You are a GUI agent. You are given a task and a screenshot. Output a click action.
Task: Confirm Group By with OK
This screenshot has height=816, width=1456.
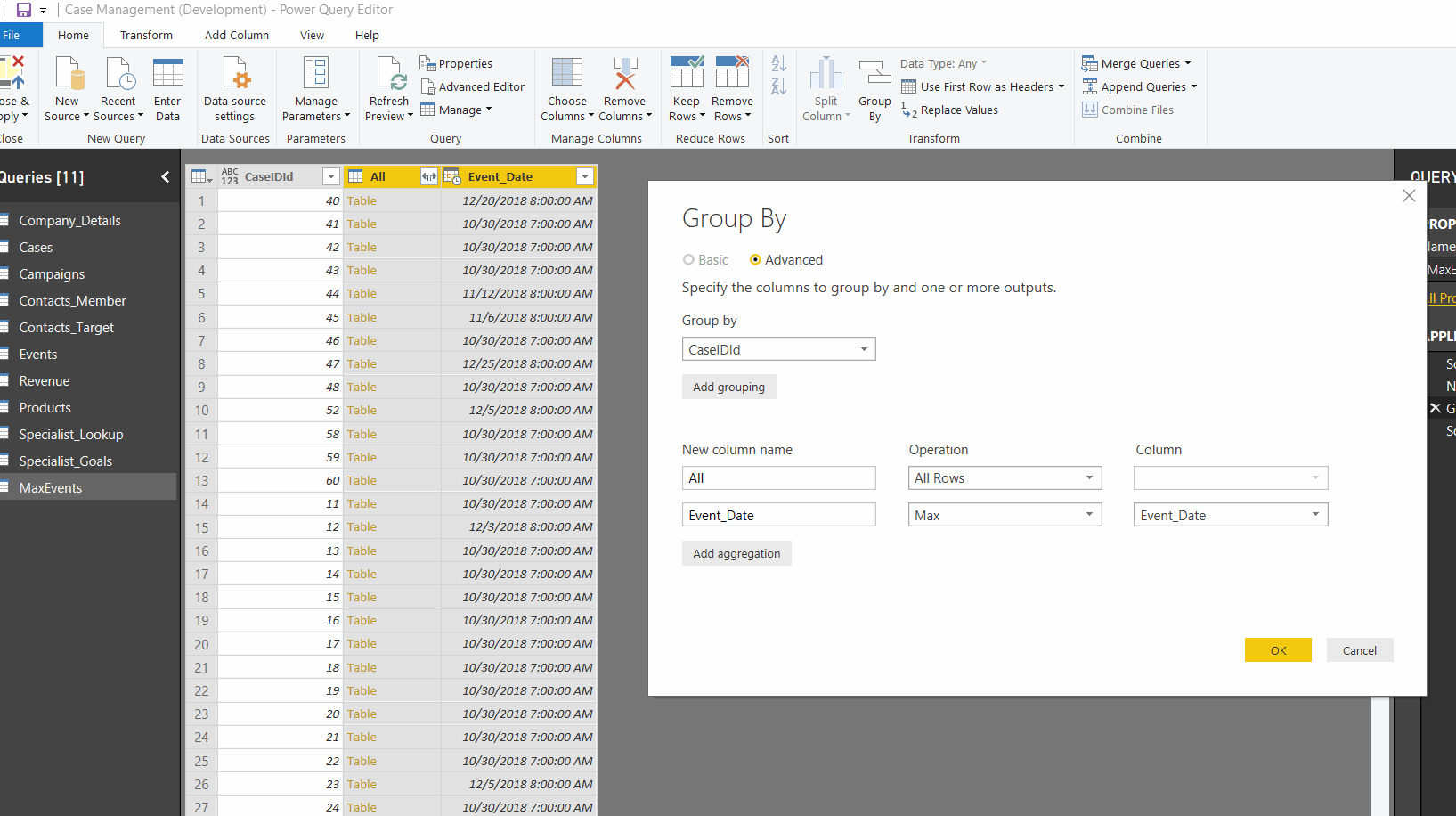[x=1278, y=650]
